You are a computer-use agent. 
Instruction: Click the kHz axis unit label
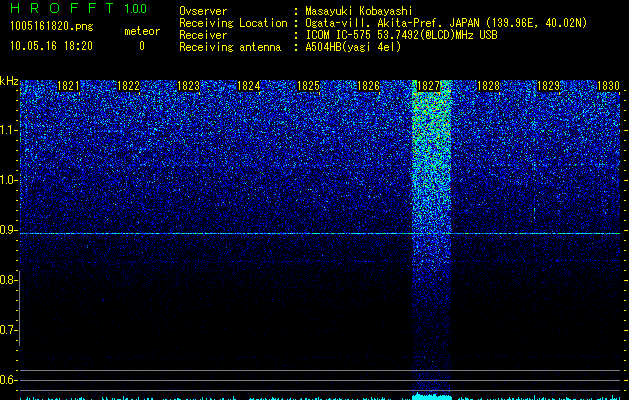point(9,81)
